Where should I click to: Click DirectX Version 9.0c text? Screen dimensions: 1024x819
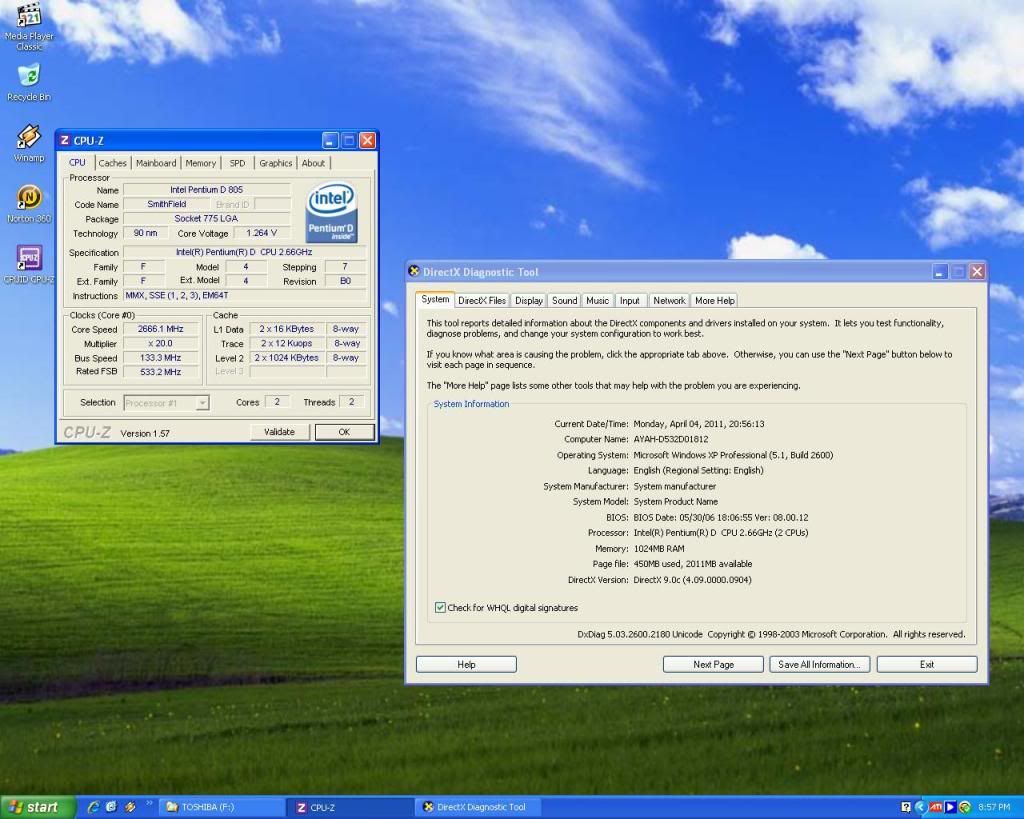coord(692,579)
